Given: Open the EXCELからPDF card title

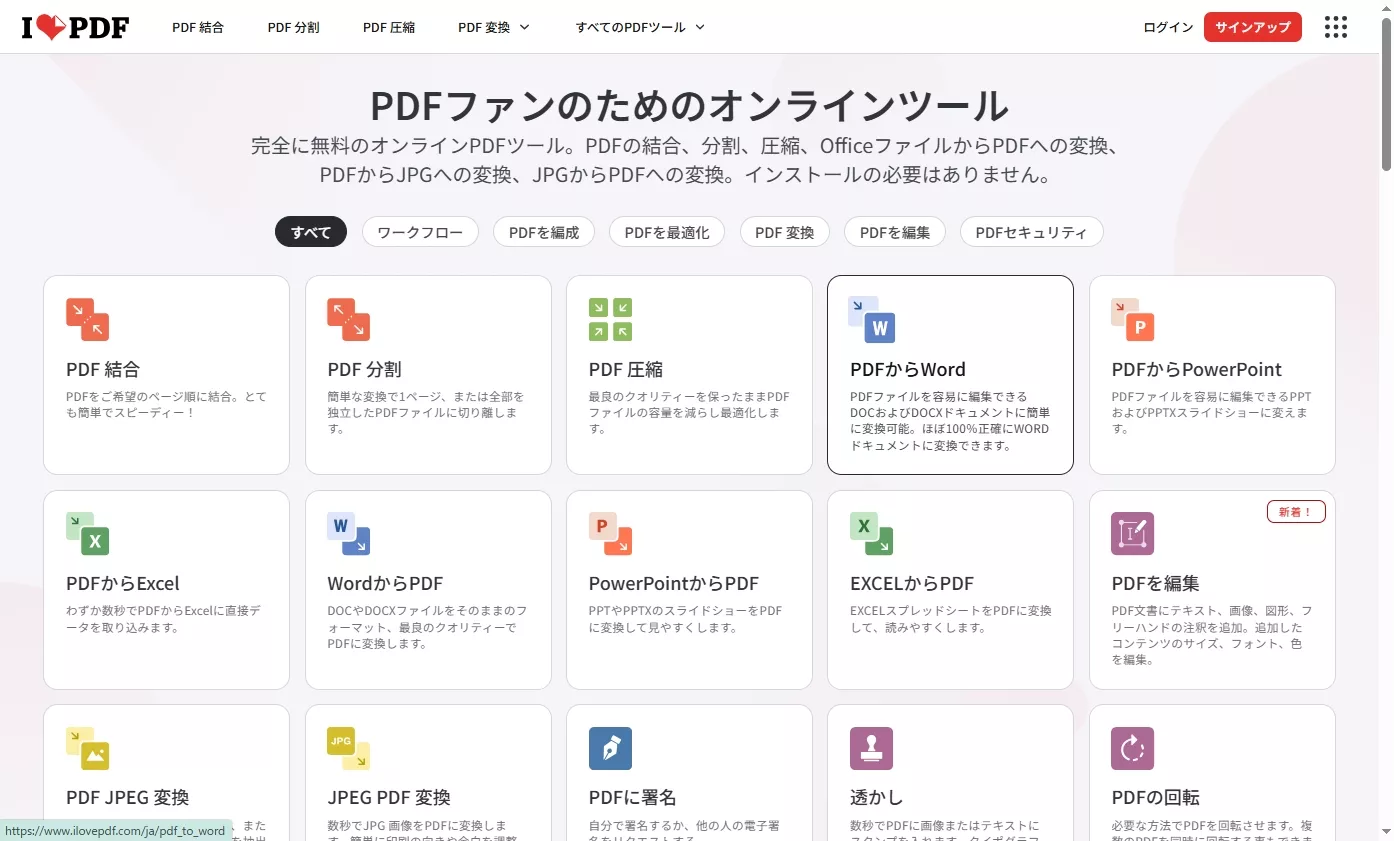Looking at the screenshot, I should tap(912, 584).
